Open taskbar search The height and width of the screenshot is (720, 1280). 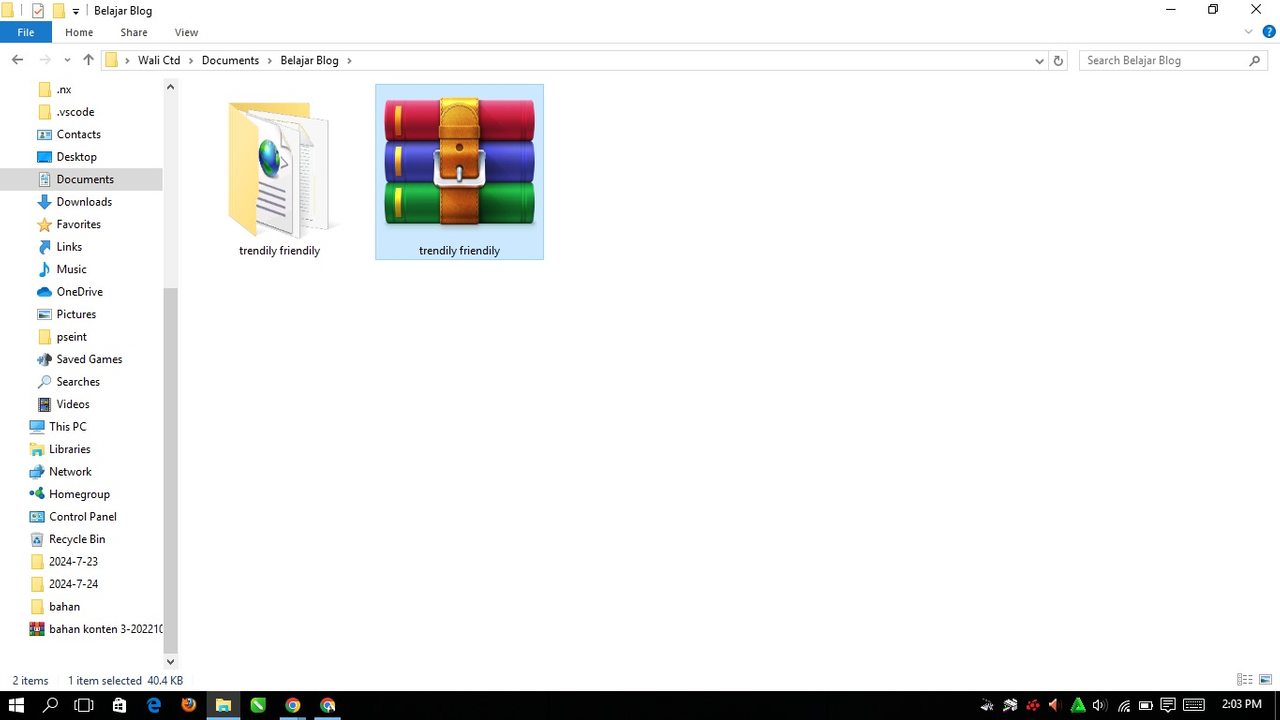tap(50, 705)
